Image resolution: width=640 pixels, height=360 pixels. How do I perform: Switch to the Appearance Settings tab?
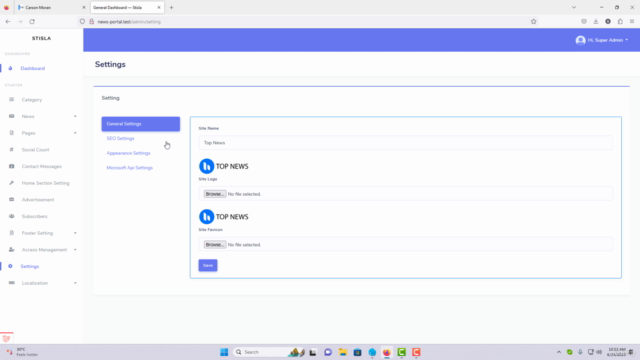coord(129,153)
